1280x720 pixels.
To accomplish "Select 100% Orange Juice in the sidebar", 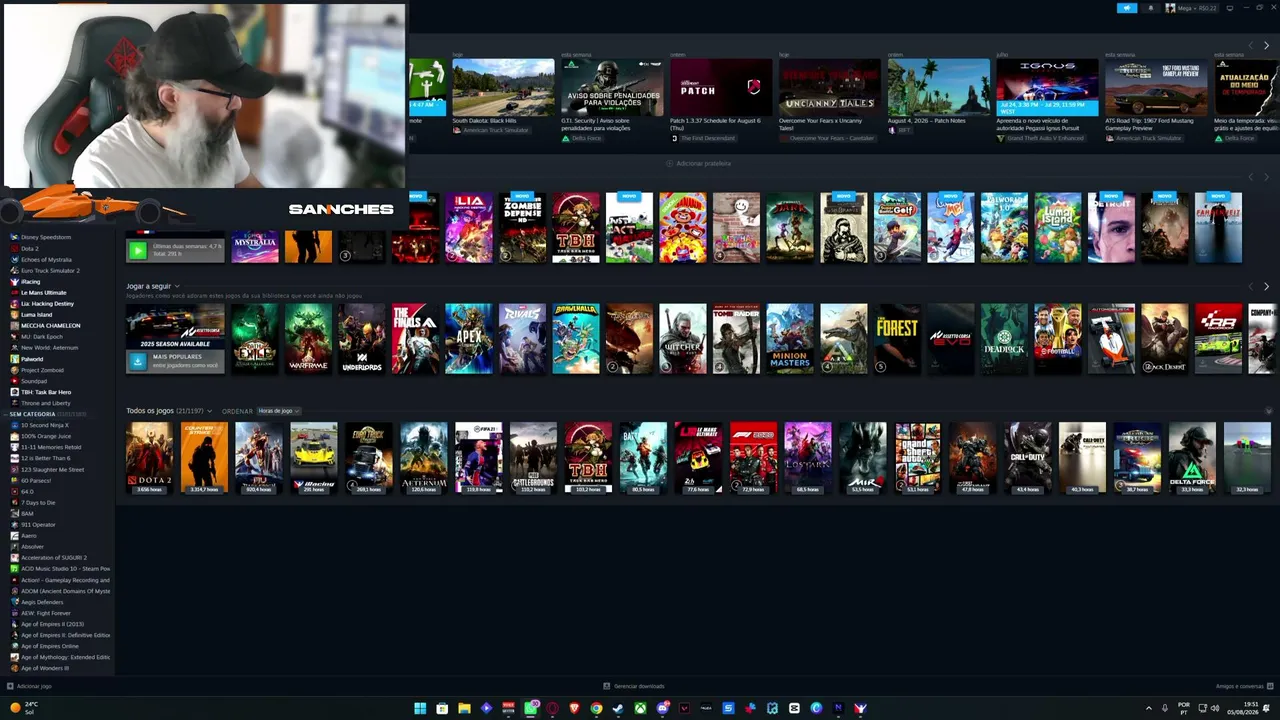I will coord(46,436).
